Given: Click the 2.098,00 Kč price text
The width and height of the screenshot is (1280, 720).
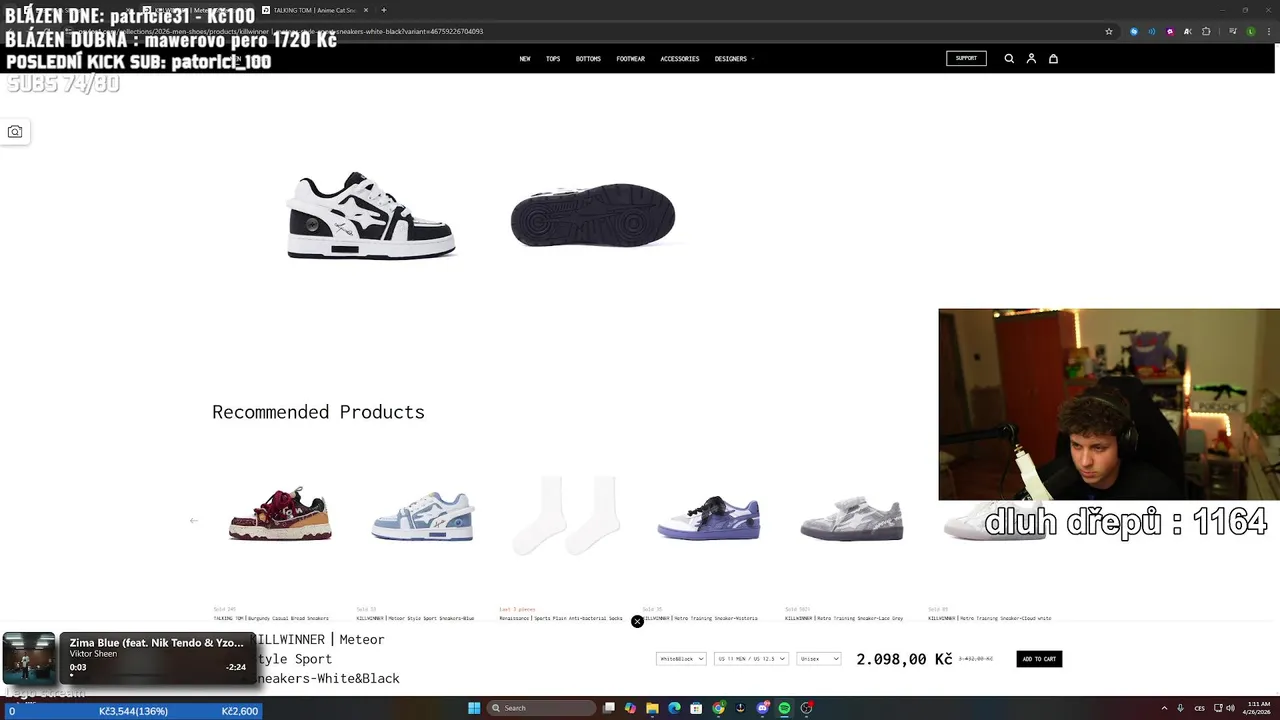Looking at the screenshot, I should coord(904,659).
